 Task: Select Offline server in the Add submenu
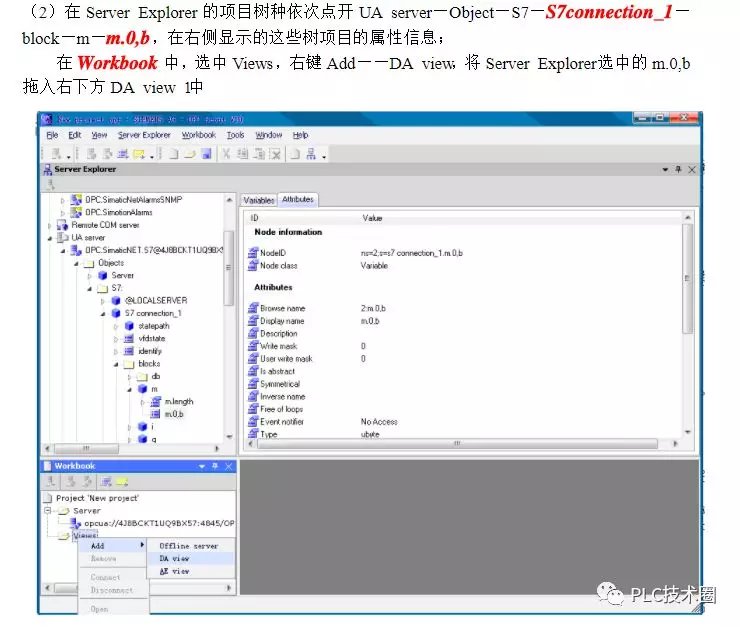click(188, 546)
